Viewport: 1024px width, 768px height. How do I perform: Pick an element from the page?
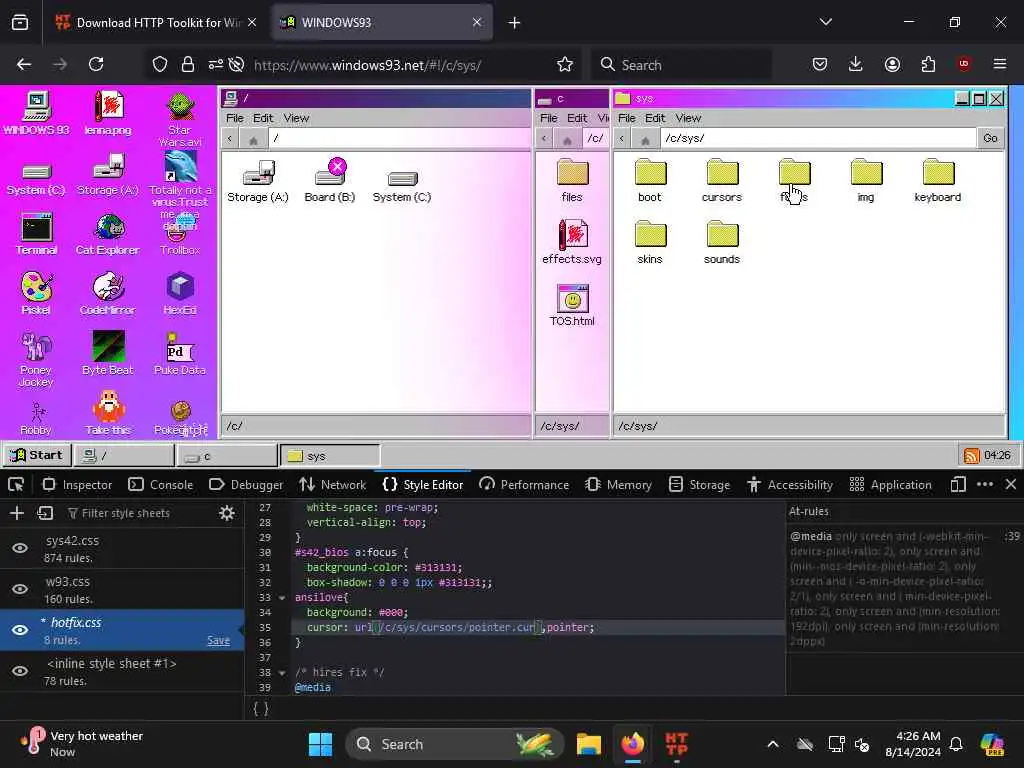coord(16,485)
